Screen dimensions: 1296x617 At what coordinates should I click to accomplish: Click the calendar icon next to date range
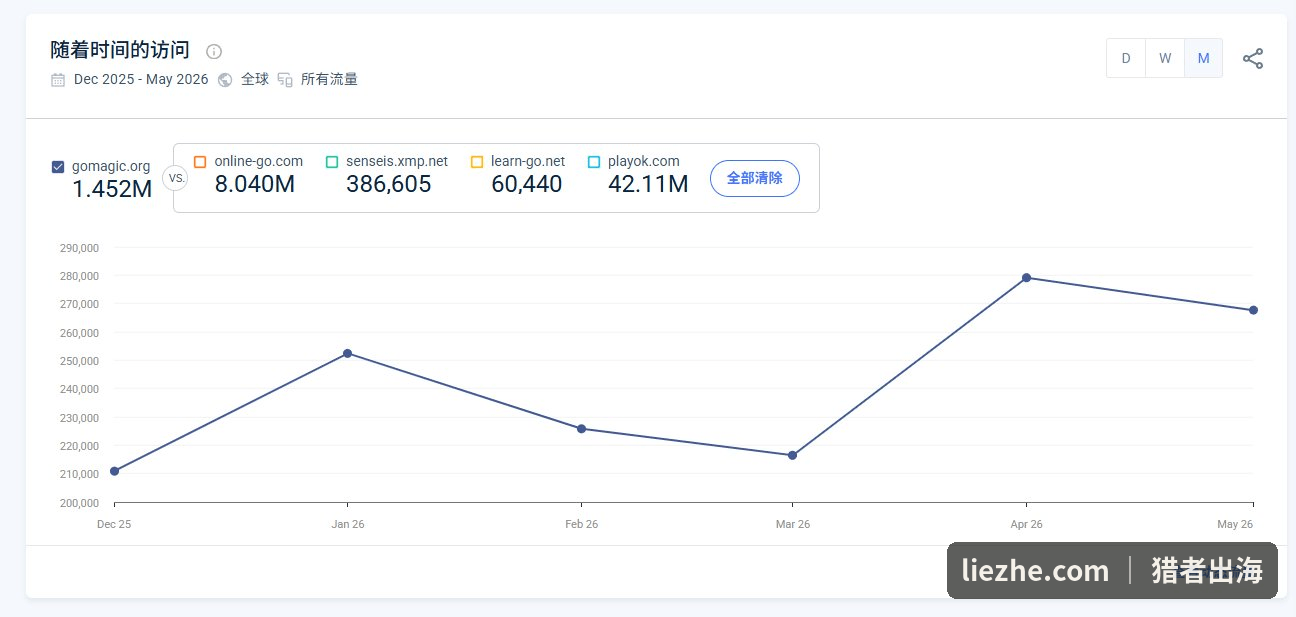point(58,80)
